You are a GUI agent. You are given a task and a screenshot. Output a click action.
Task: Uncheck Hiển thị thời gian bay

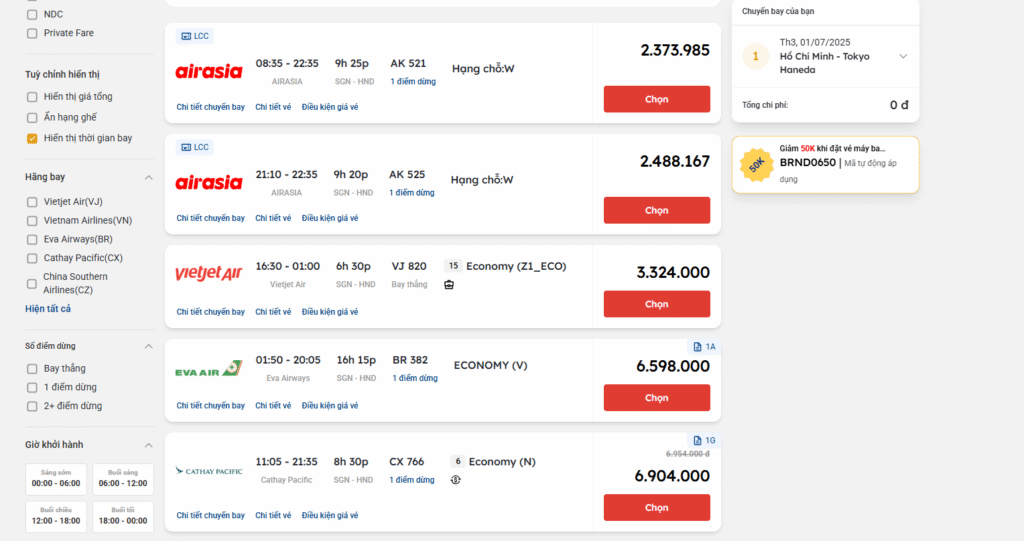point(32,139)
